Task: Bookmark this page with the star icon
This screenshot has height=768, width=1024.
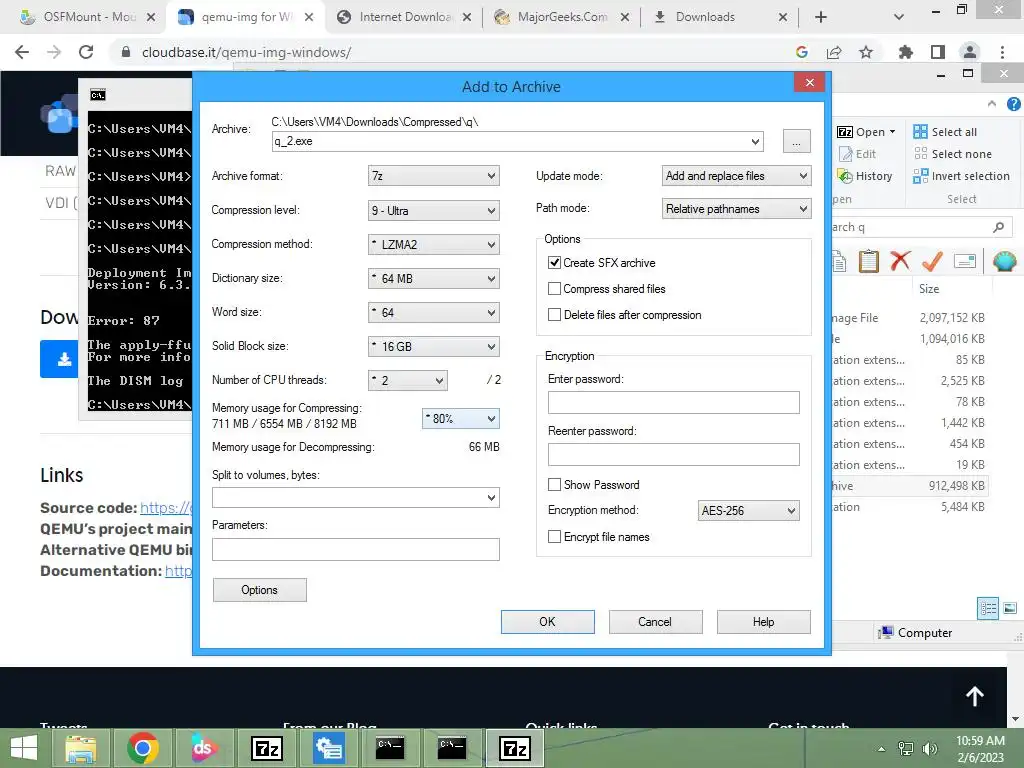Action: tap(866, 52)
